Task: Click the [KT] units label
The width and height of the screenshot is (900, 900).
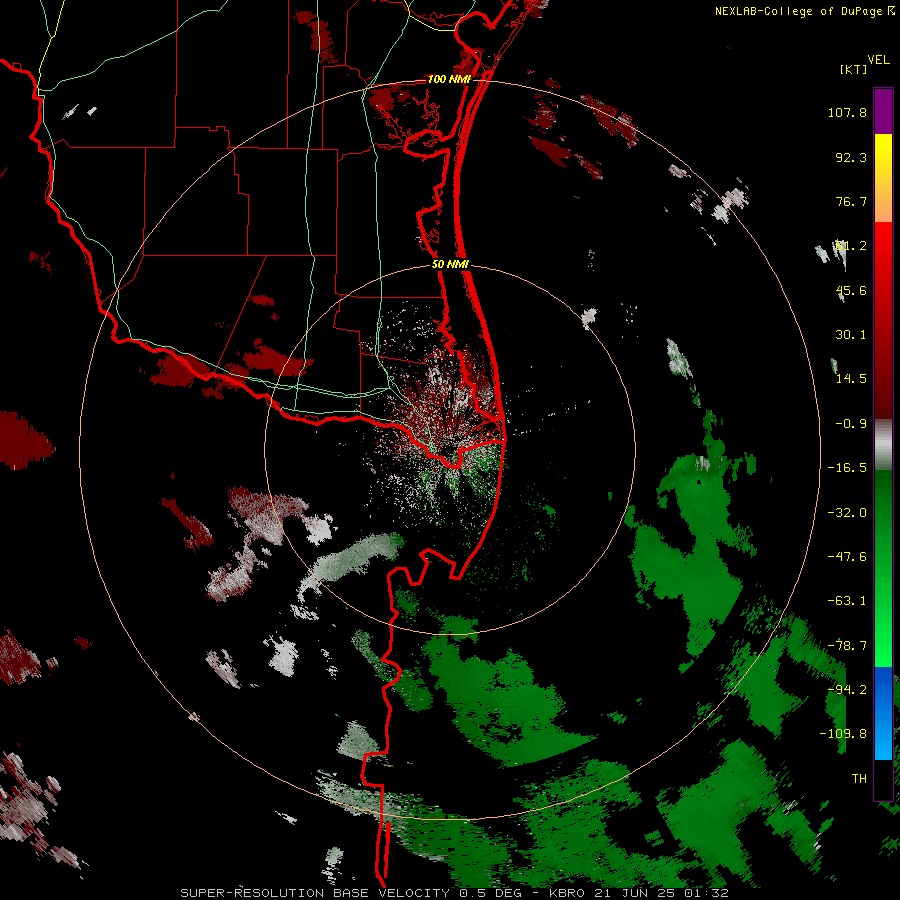Action: tap(854, 69)
